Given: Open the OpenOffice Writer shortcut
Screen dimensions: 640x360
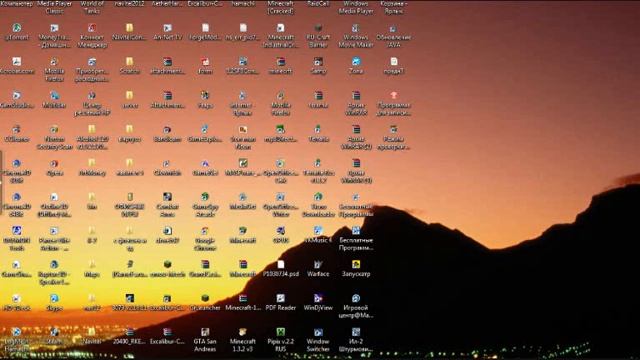Looking at the screenshot, I should pos(280,197).
